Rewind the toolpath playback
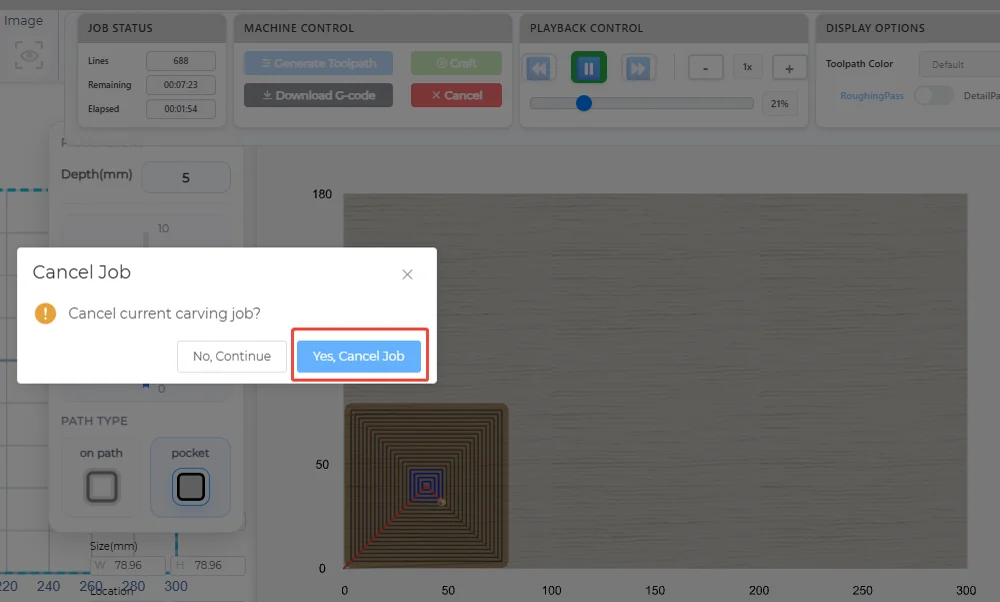This screenshot has width=1000, height=602. click(539, 68)
